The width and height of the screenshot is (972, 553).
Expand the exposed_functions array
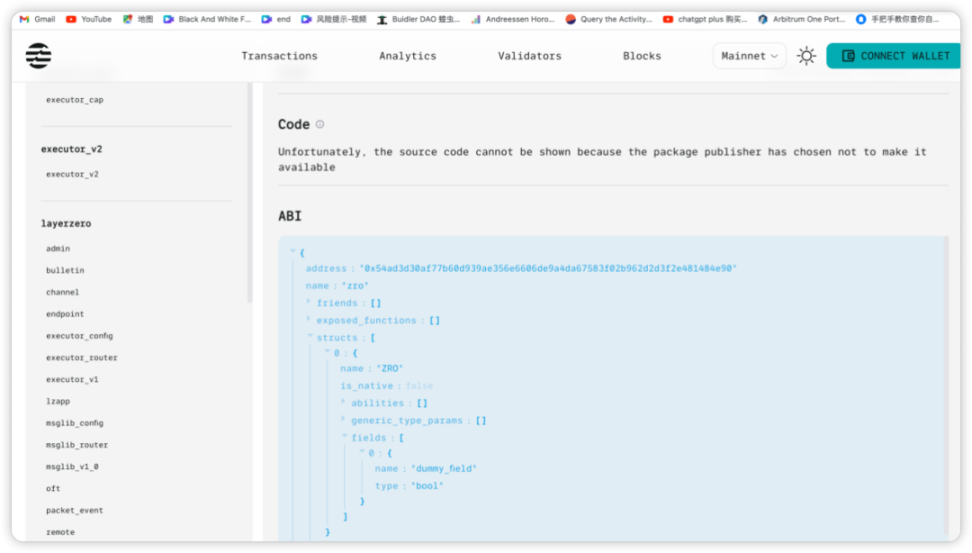[x=309, y=319]
